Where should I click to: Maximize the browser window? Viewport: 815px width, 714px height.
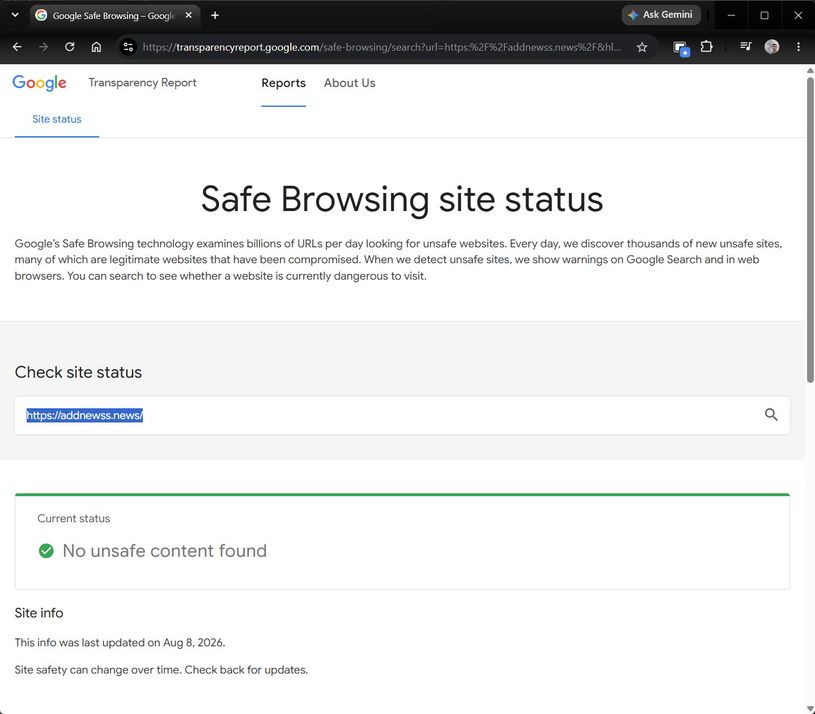tap(764, 15)
